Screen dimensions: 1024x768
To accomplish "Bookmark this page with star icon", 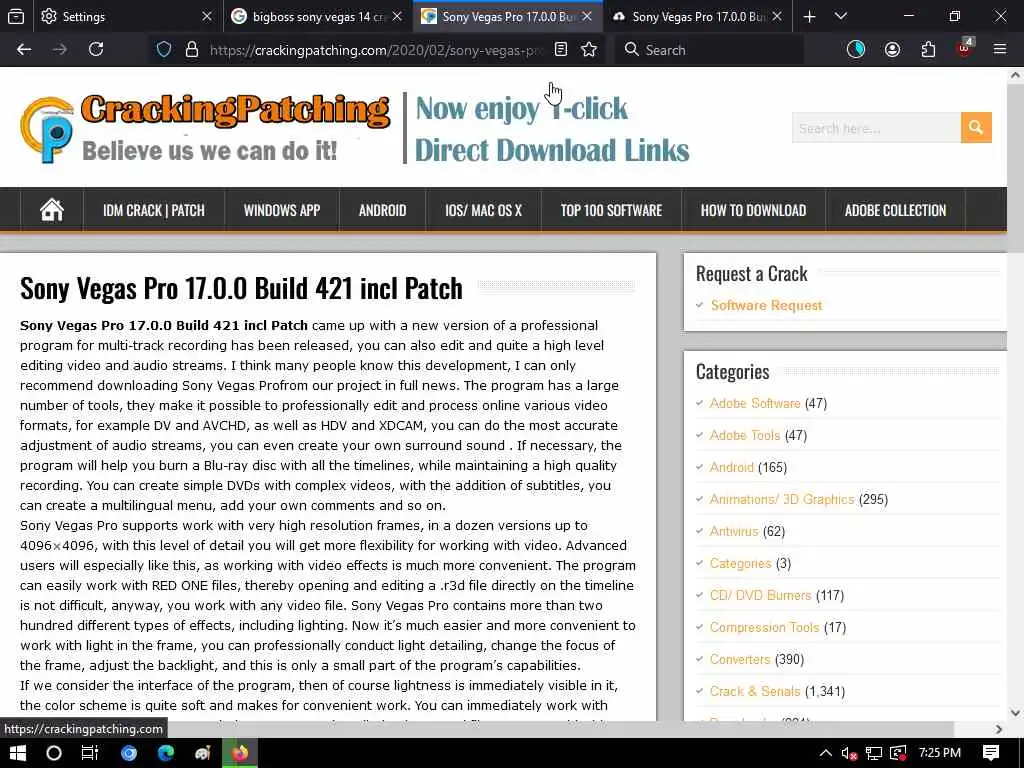I will click(x=589, y=50).
